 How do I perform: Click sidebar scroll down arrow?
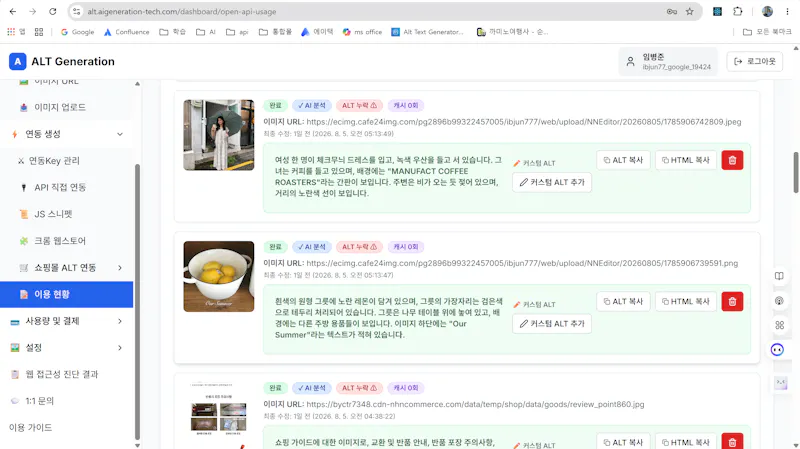(x=137, y=445)
